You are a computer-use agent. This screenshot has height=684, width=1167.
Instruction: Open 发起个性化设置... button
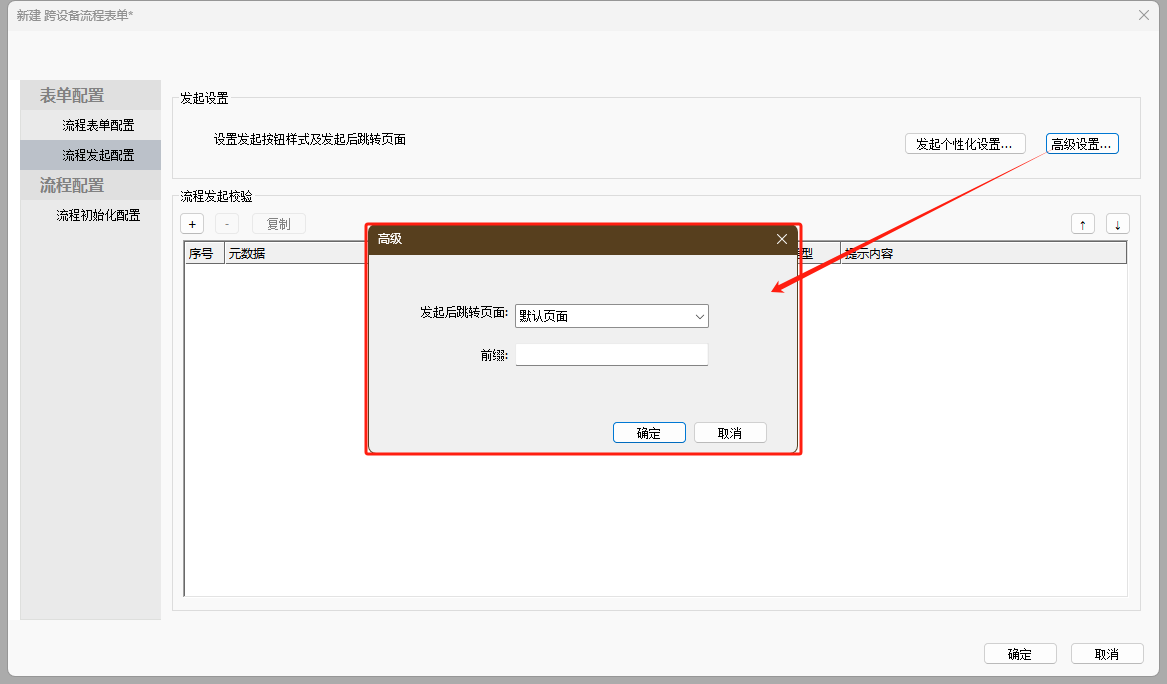coord(965,144)
